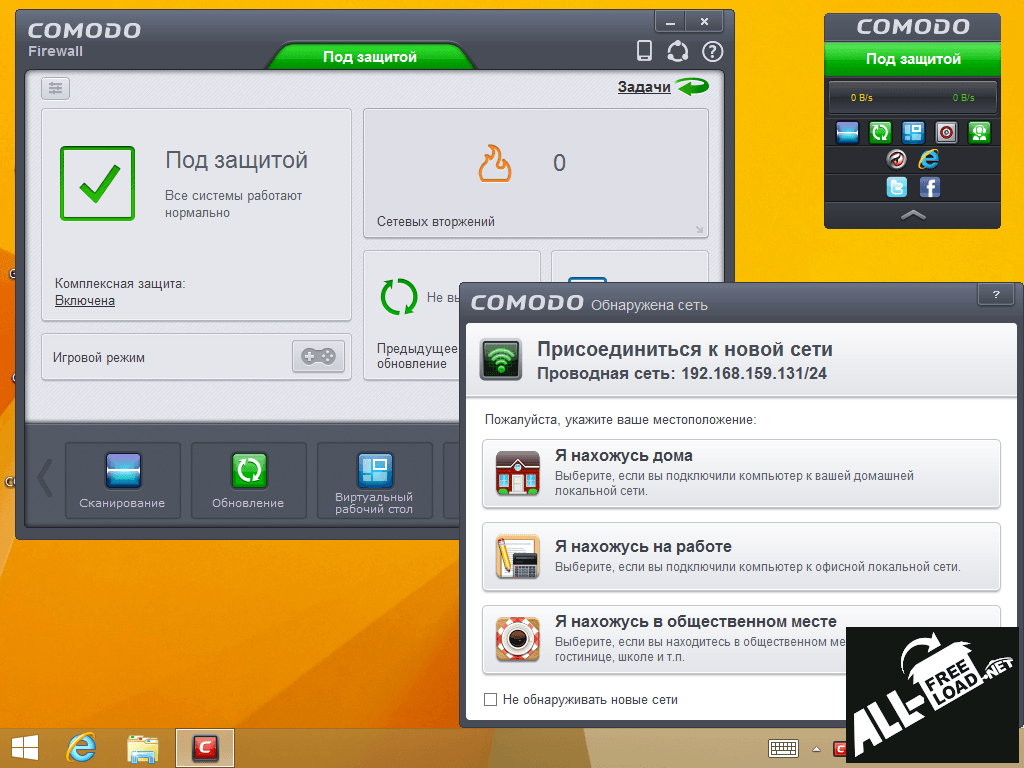Click the Сканирование icon in bottom bar
Screen dimensions: 1024x768
123,470
